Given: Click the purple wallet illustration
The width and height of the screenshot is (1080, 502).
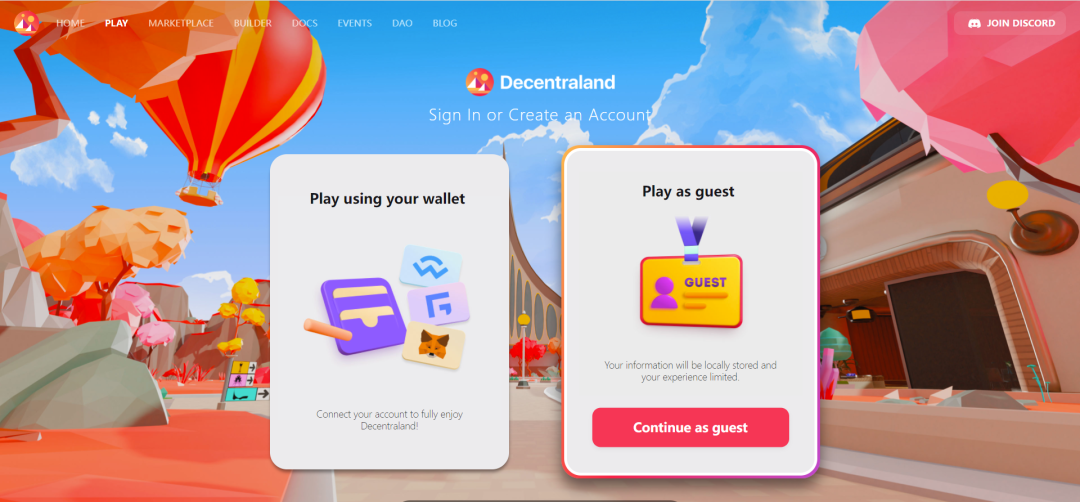Looking at the screenshot, I should tap(360, 315).
